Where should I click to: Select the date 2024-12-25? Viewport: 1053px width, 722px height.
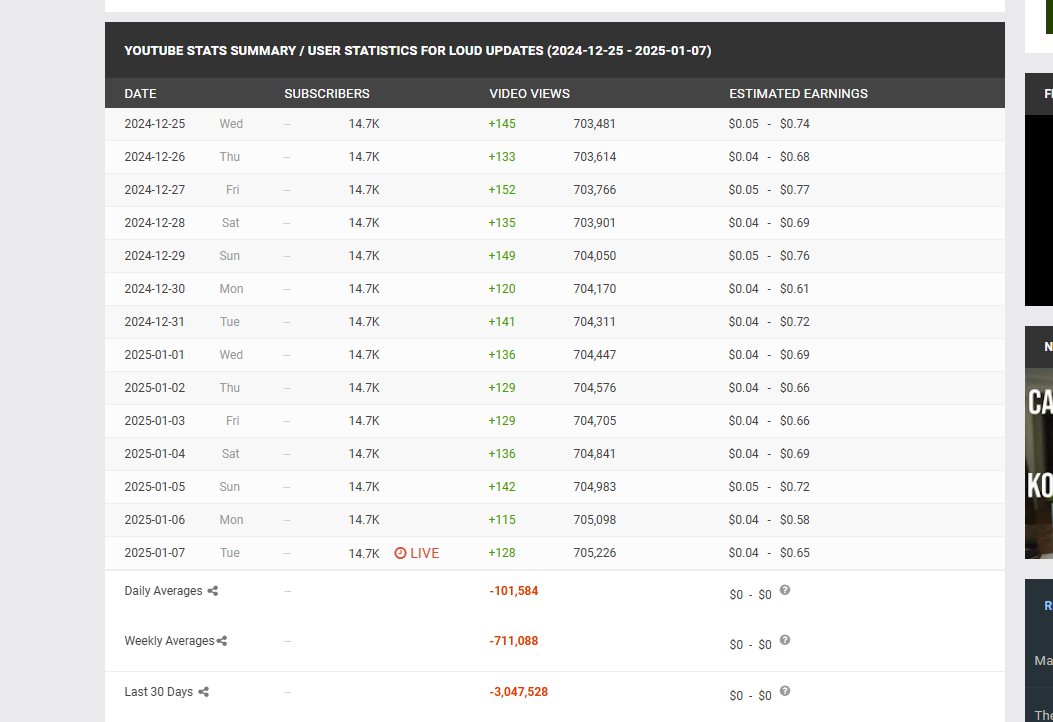coord(154,124)
